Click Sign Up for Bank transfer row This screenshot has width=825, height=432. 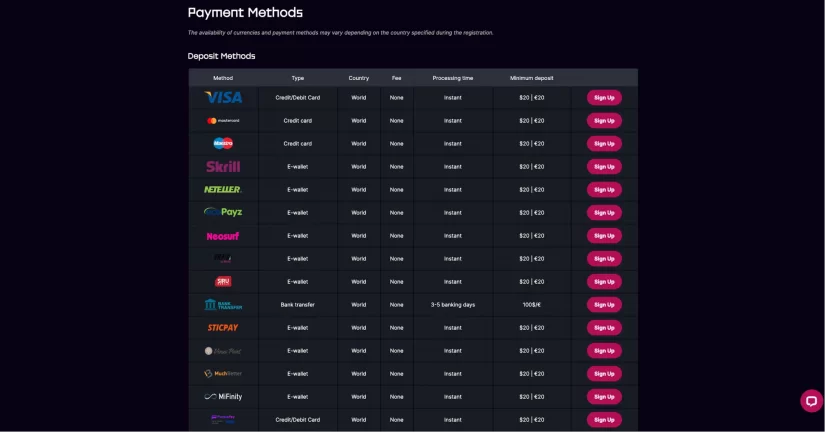pos(604,305)
